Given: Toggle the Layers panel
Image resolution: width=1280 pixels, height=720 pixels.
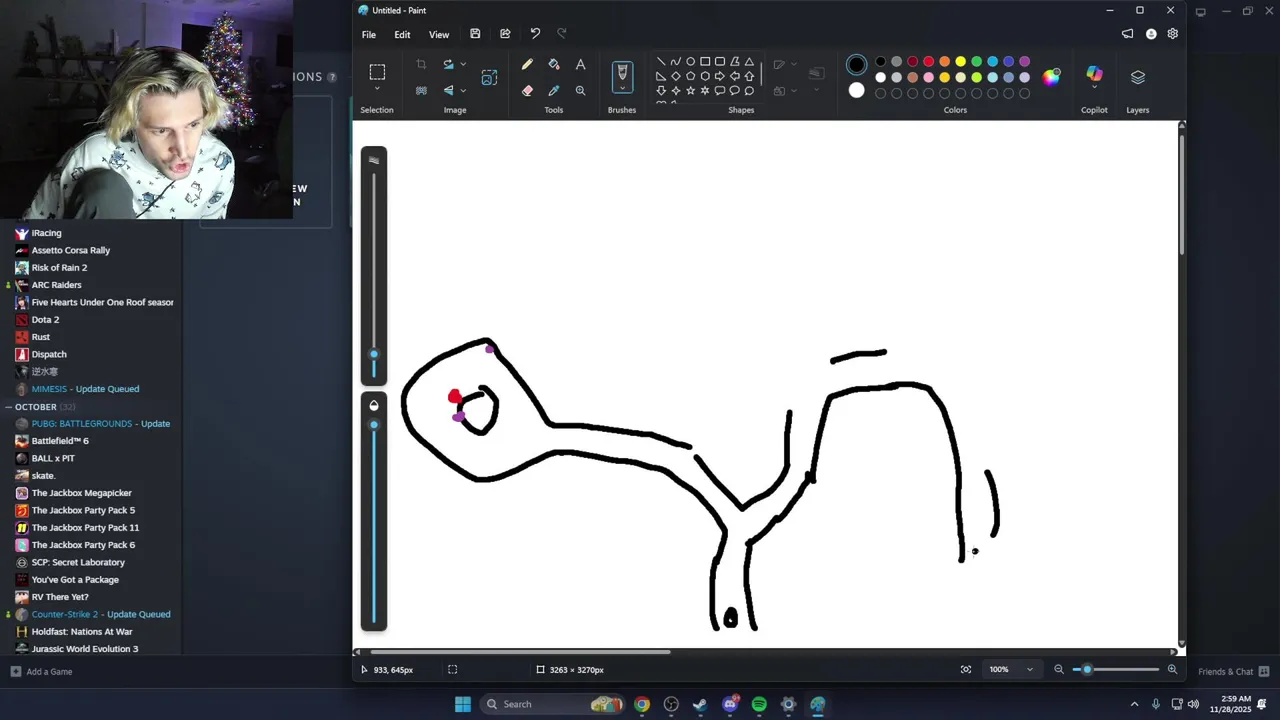Looking at the screenshot, I should 1138,77.
